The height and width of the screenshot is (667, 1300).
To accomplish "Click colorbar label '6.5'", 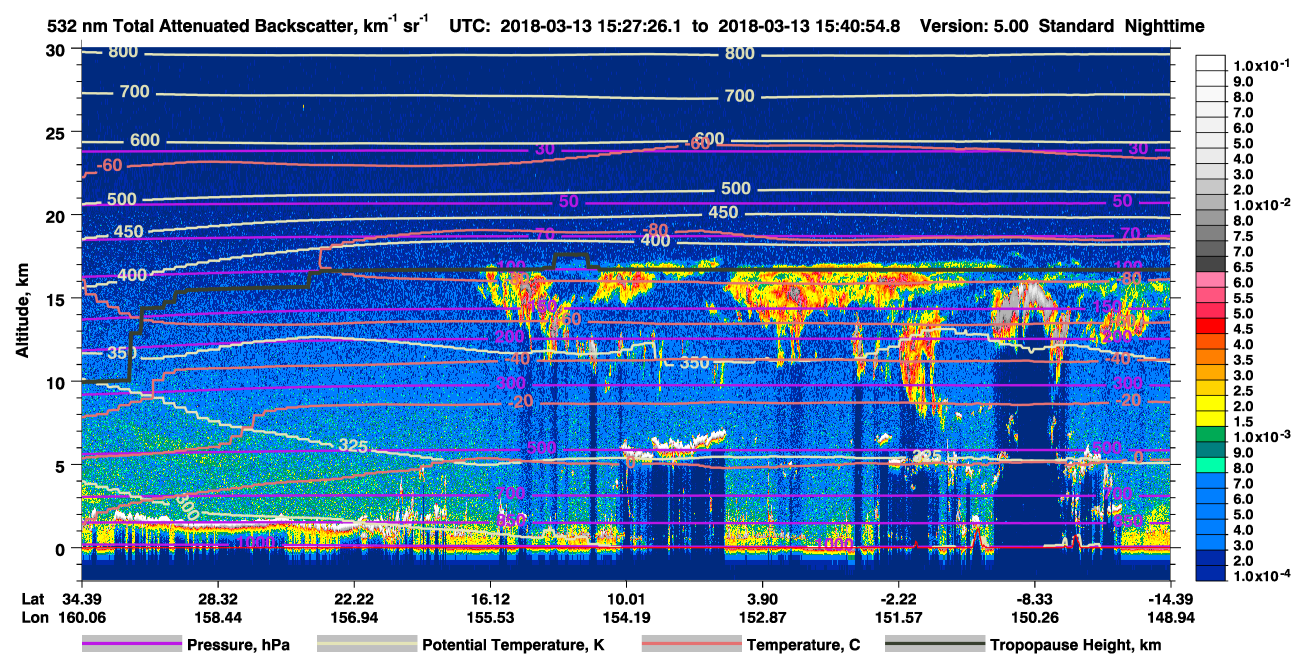I will [1242, 267].
